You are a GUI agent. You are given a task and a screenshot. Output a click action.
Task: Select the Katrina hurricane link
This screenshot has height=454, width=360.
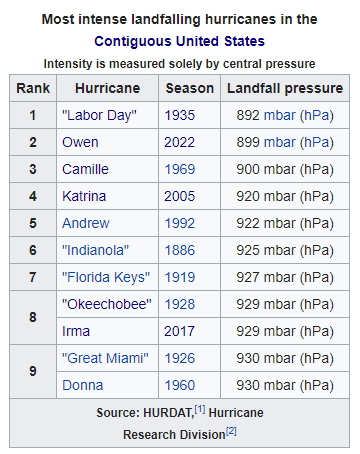pyautogui.click(x=84, y=196)
